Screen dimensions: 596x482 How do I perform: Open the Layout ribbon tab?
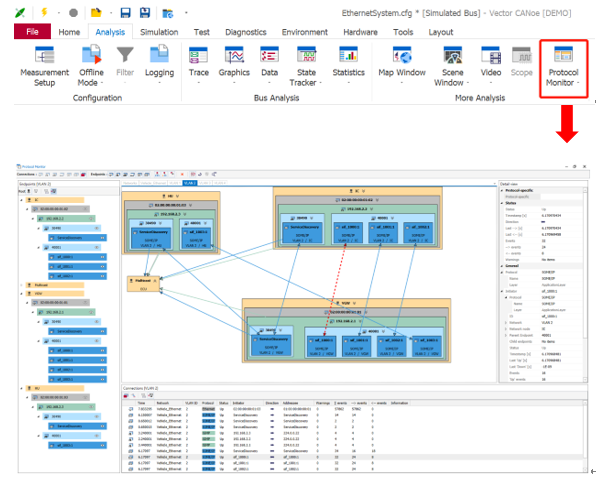[441, 32]
